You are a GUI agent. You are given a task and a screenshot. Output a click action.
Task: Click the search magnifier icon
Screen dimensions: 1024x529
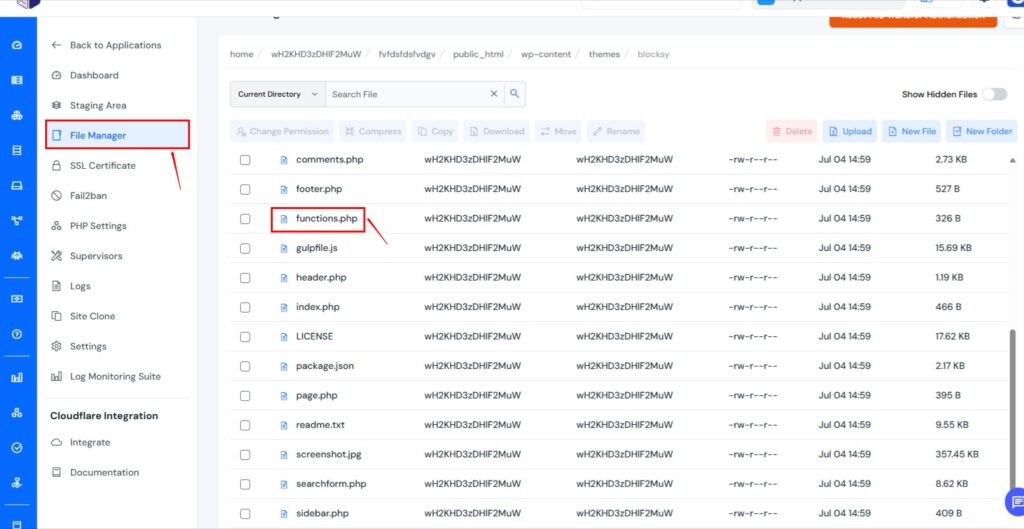coord(515,94)
